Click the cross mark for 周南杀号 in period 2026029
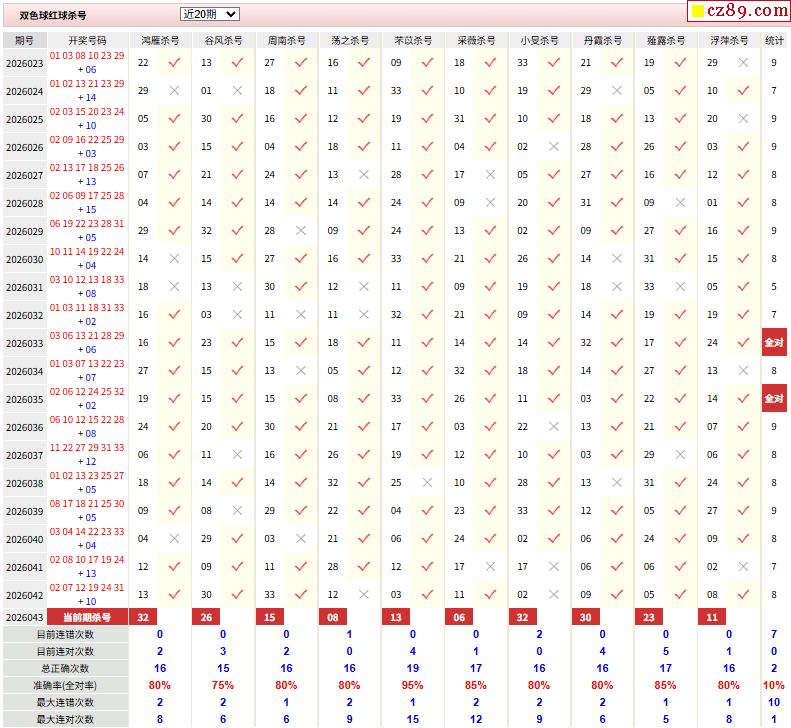Image resolution: width=791 pixels, height=728 pixels. pyautogui.click(x=301, y=231)
